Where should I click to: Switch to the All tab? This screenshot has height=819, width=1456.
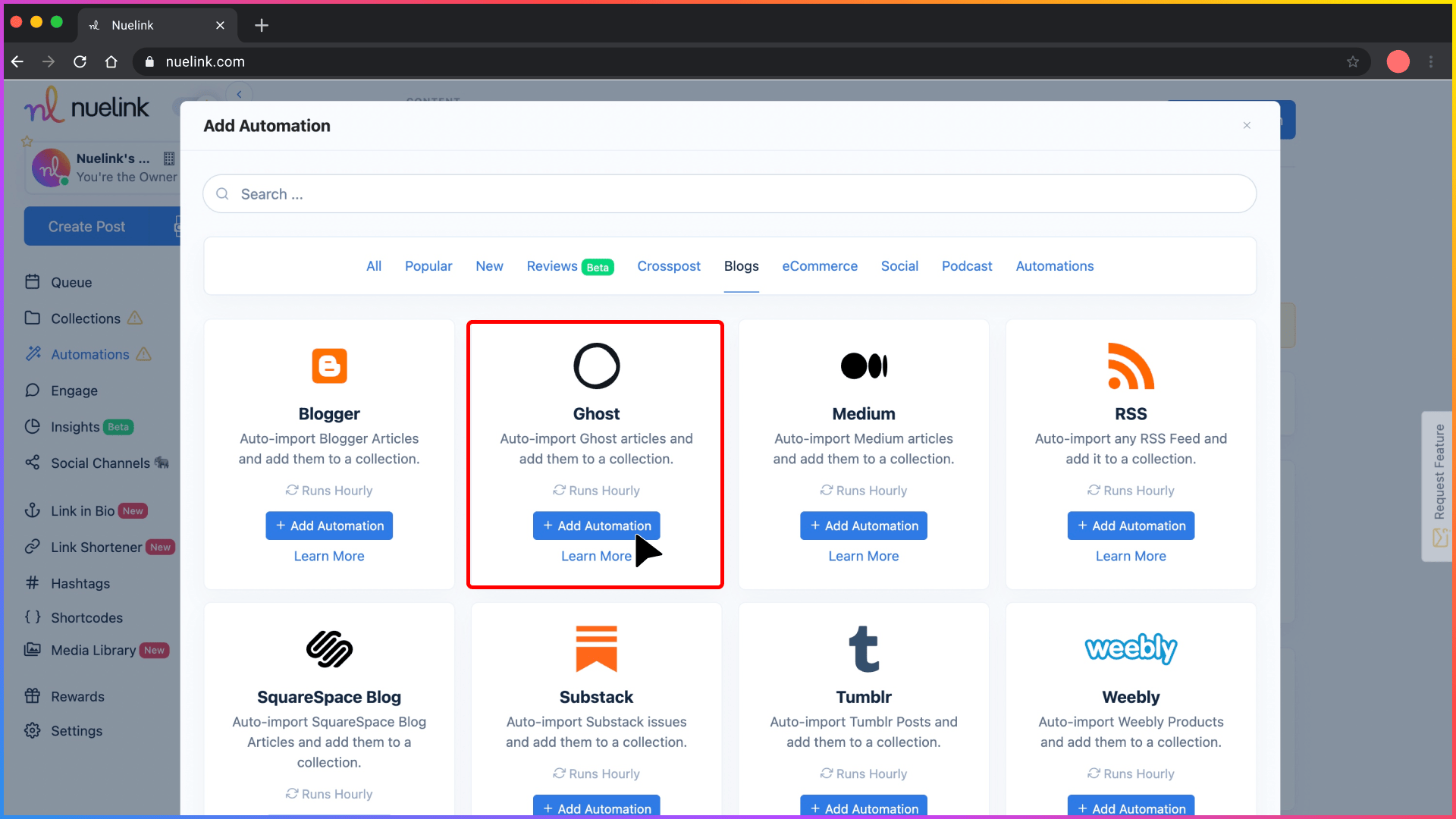tap(374, 266)
